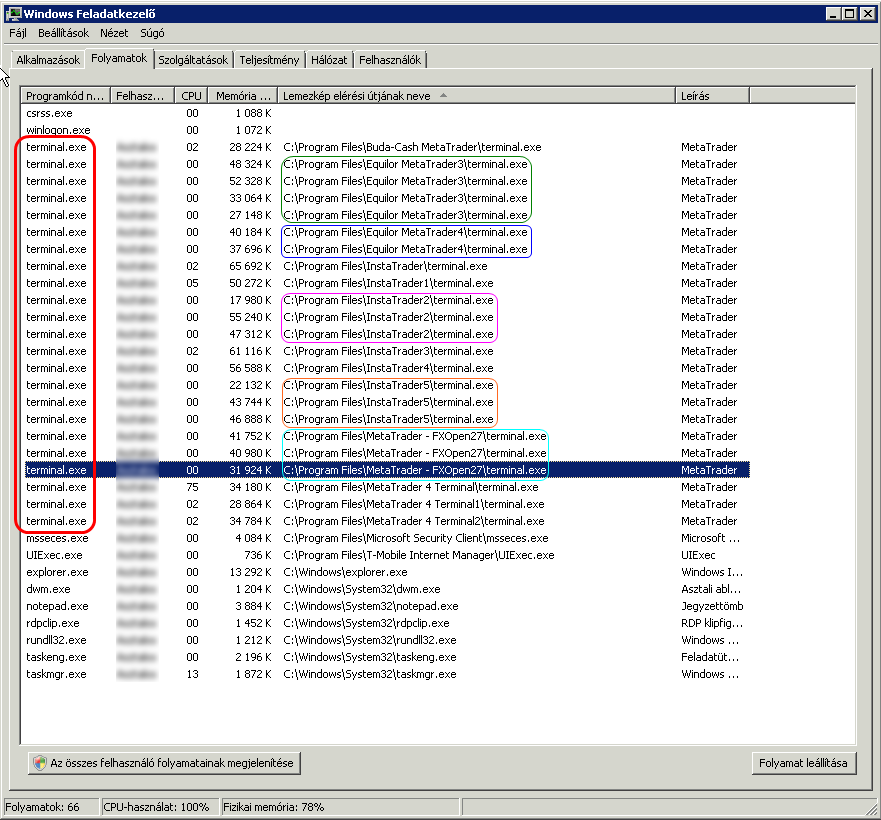The image size is (881, 820).
Task: Select the winlogon.exe process
Action: click(x=387, y=130)
